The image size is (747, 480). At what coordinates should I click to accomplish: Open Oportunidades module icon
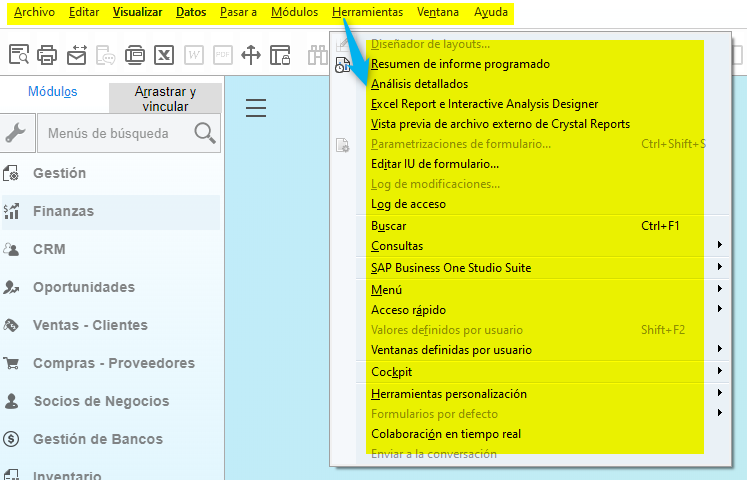[x=11, y=287]
